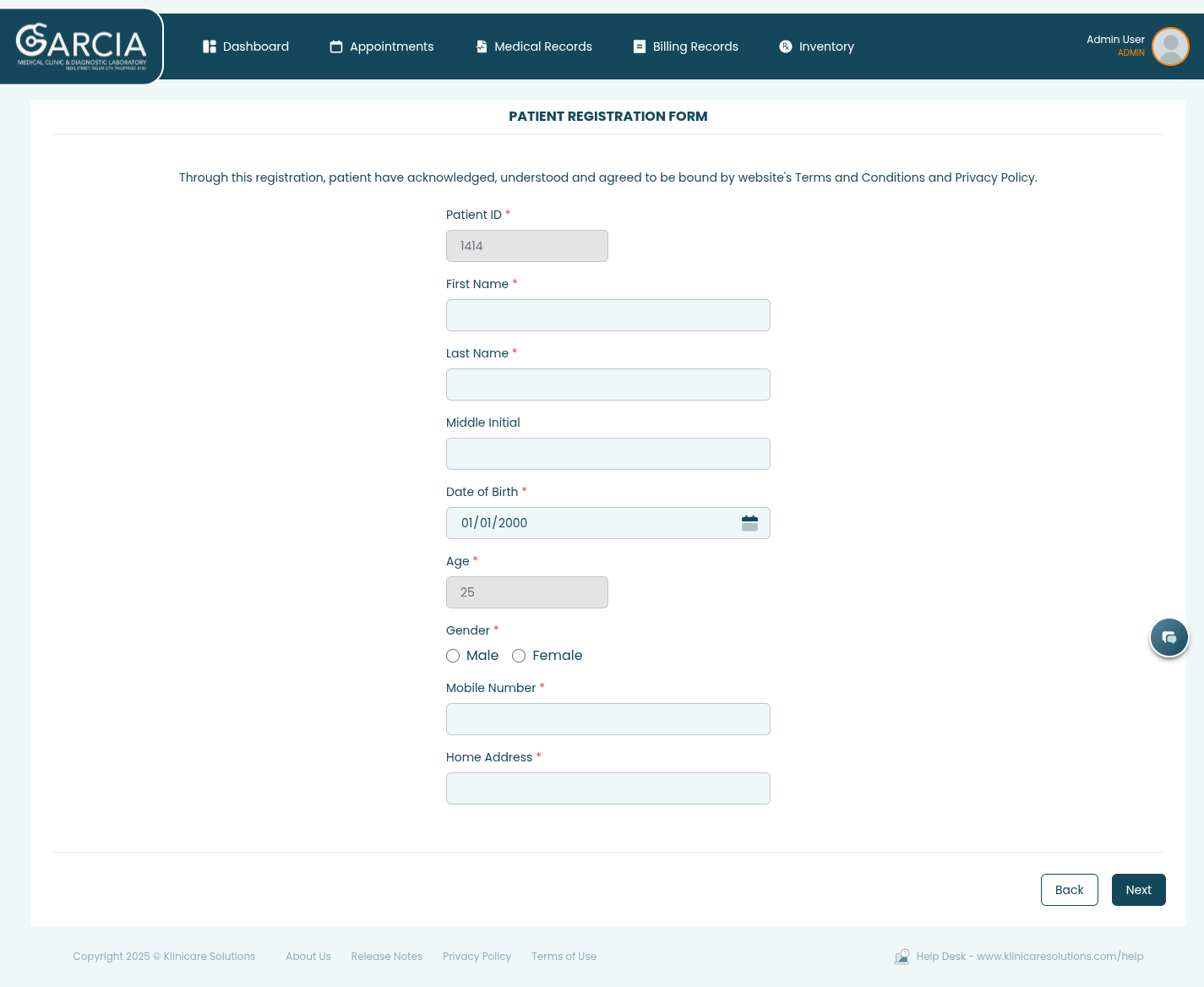1204x987 pixels.
Task: Click the Billing Records document icon
Action: click(640, 46)
